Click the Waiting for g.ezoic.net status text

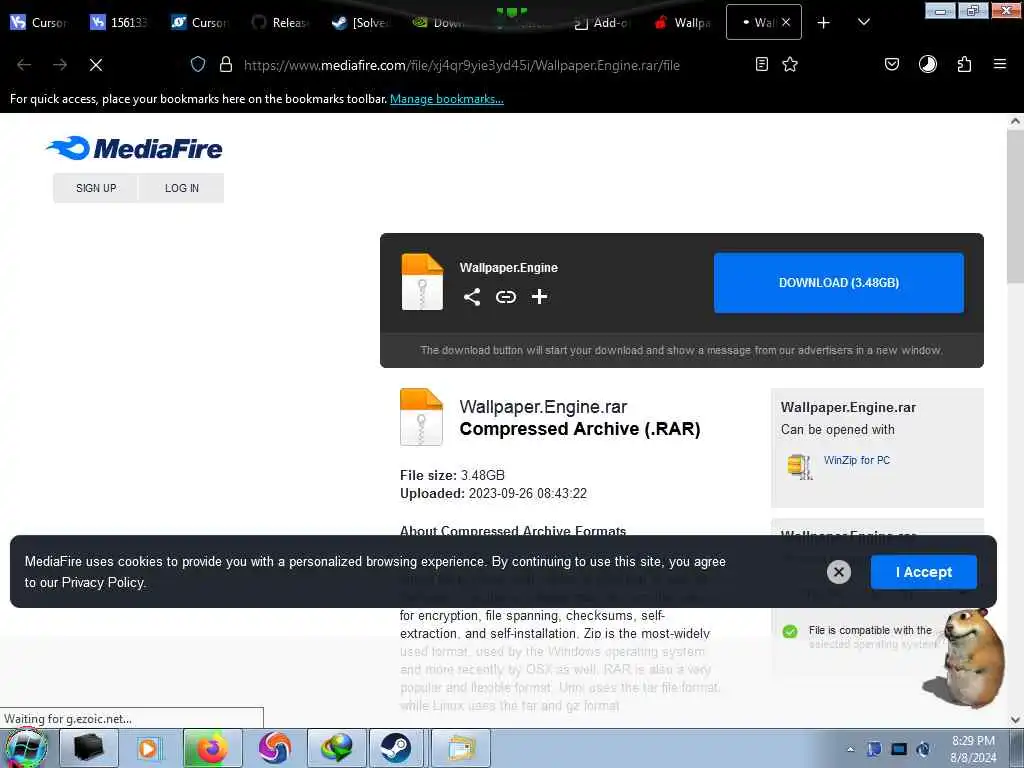(68, 719)
